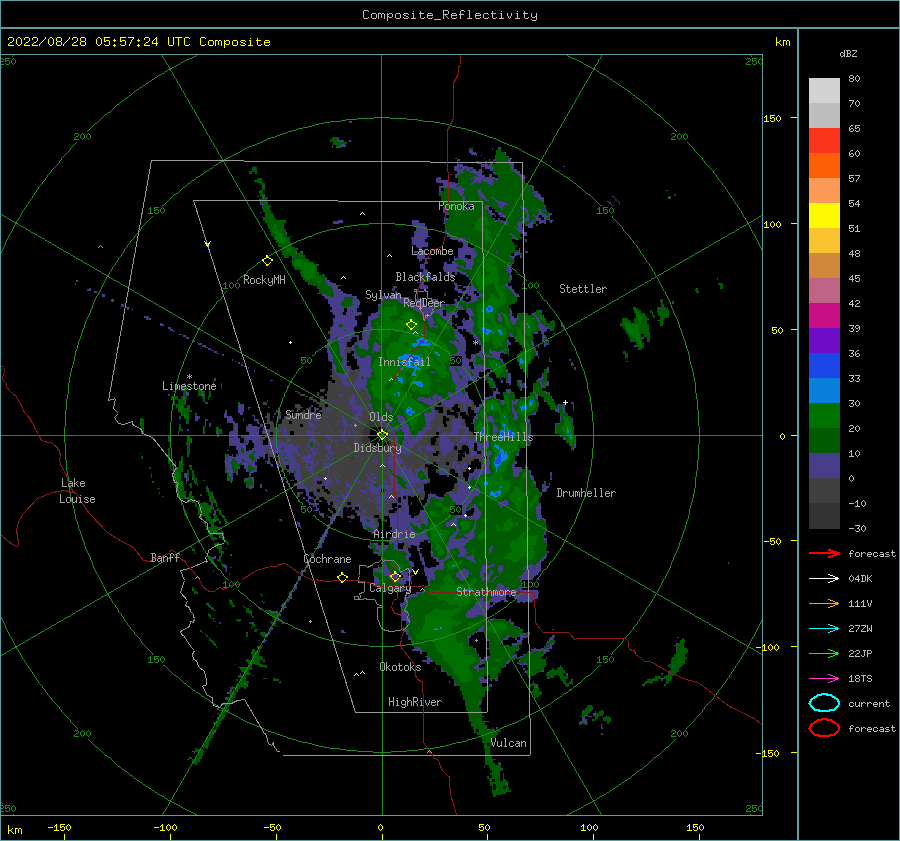Image resolution: width=900 pixels, height=841 pixels.
Task: Click the yellow radar-center marker near Olds
Action: tap(382, 435)
